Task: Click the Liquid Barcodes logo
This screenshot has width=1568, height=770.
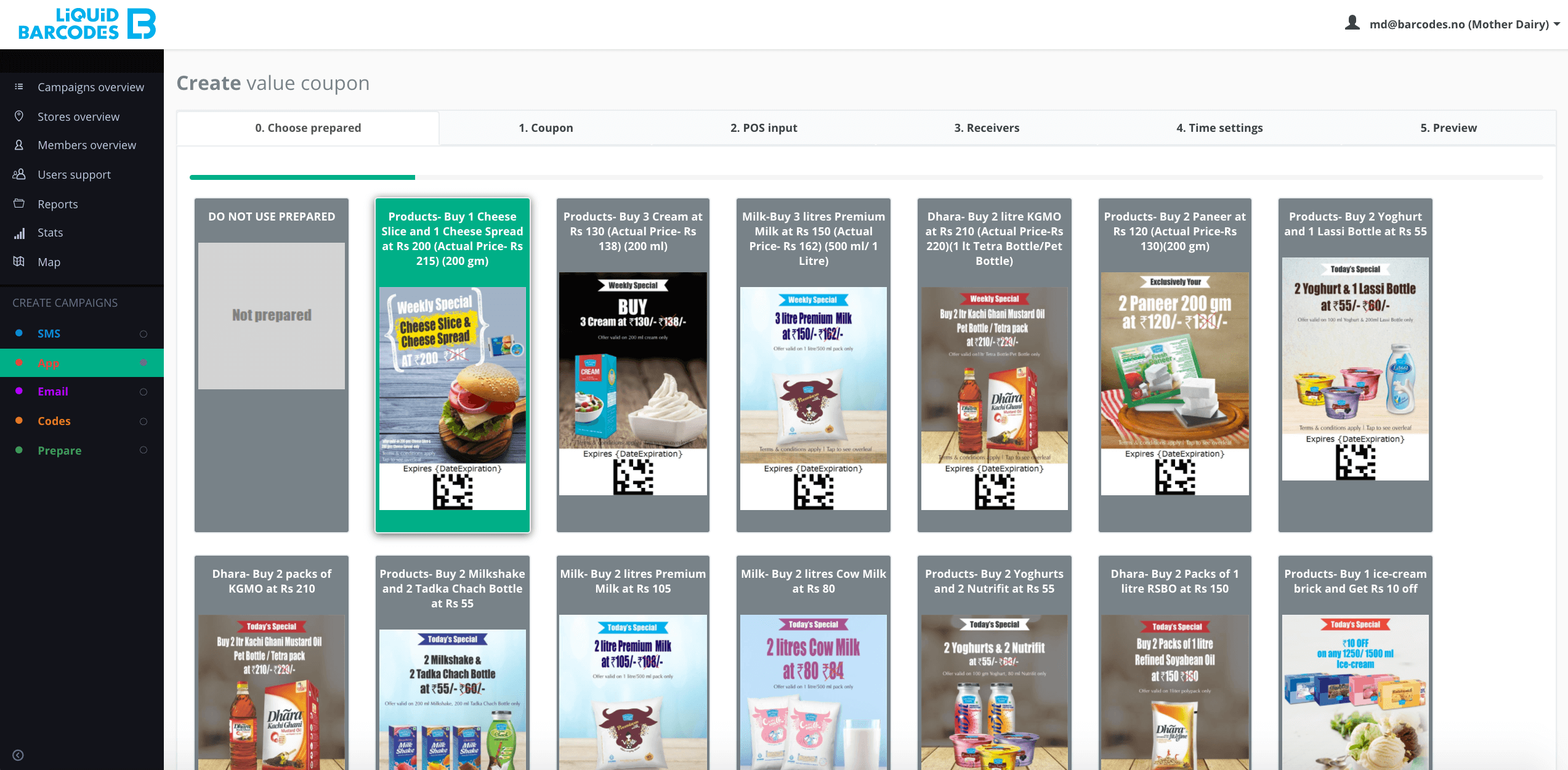Action: click(x=87, y=24)
